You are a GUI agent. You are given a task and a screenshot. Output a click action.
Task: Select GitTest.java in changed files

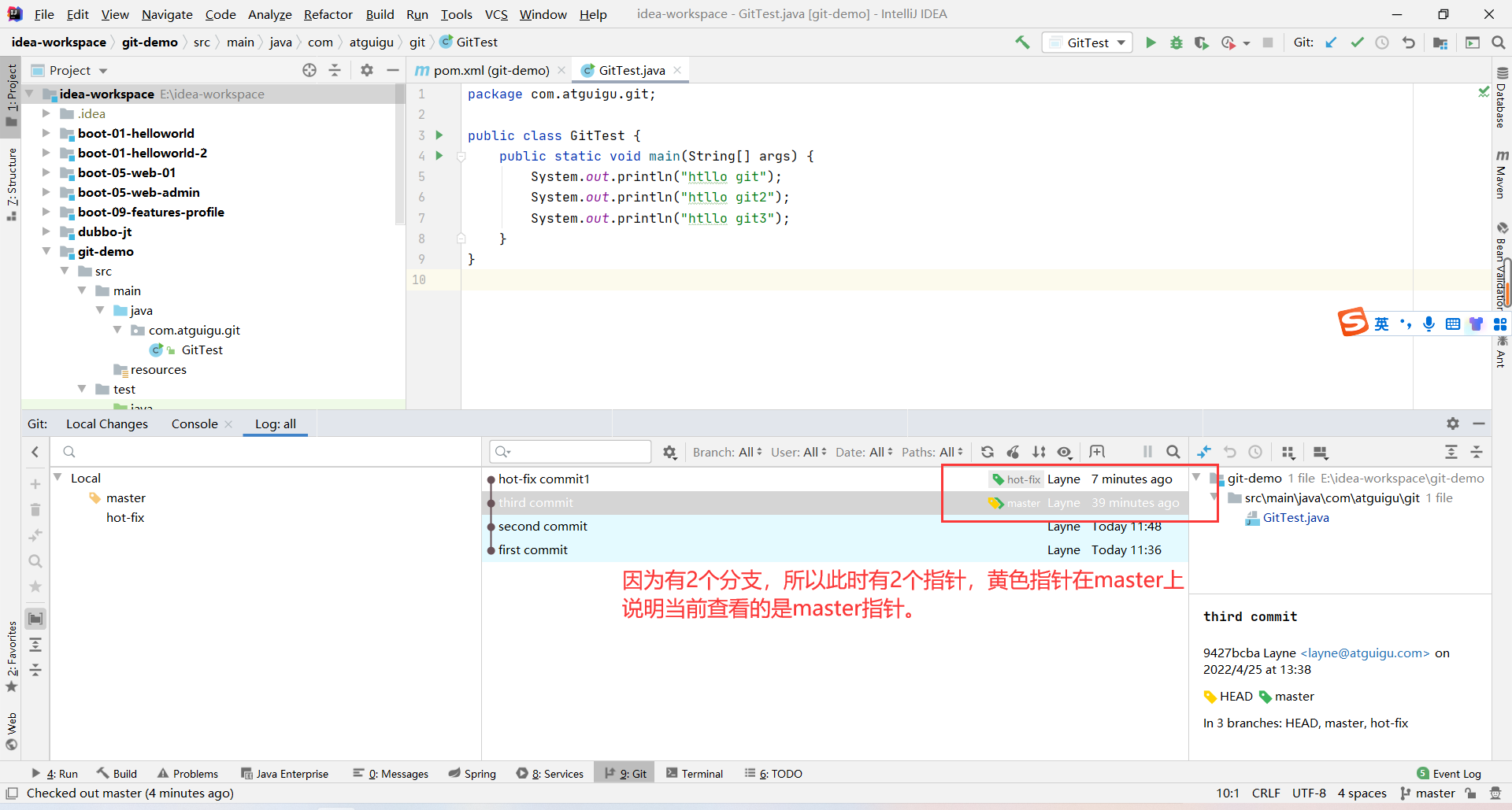pyautogui.click(x=1295, y=517)
